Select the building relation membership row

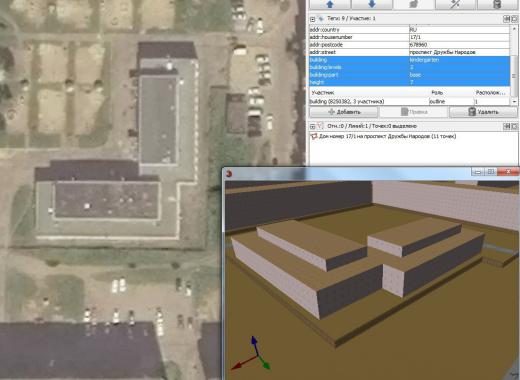(409, 101)
